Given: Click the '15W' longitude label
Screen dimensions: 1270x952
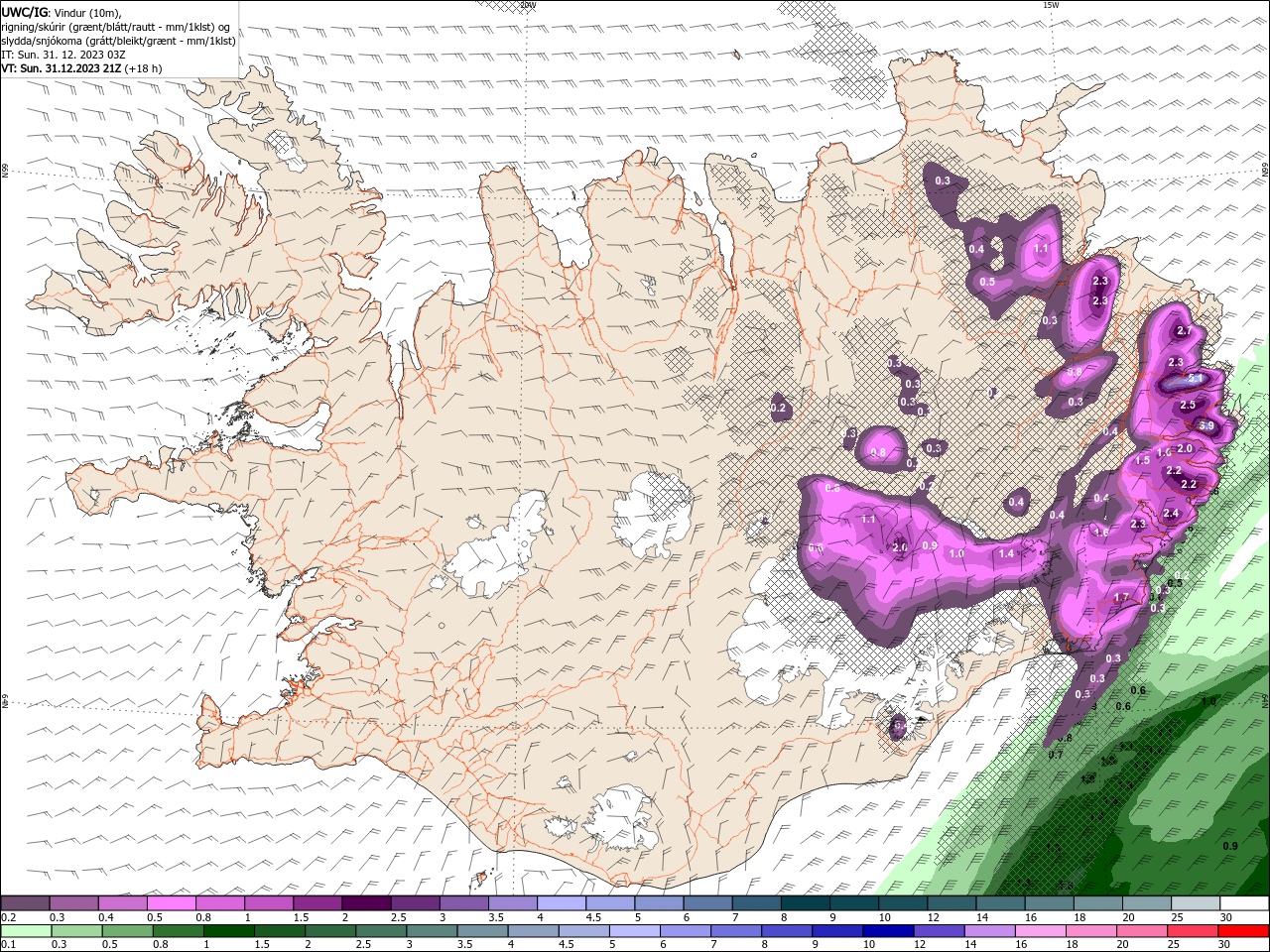Looking at the screenshot, I should 1051,5.
